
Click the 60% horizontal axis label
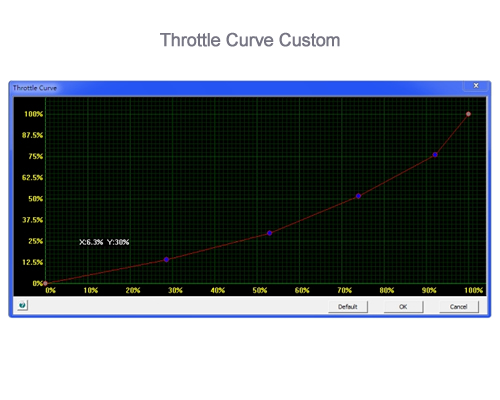pos(302,290)
